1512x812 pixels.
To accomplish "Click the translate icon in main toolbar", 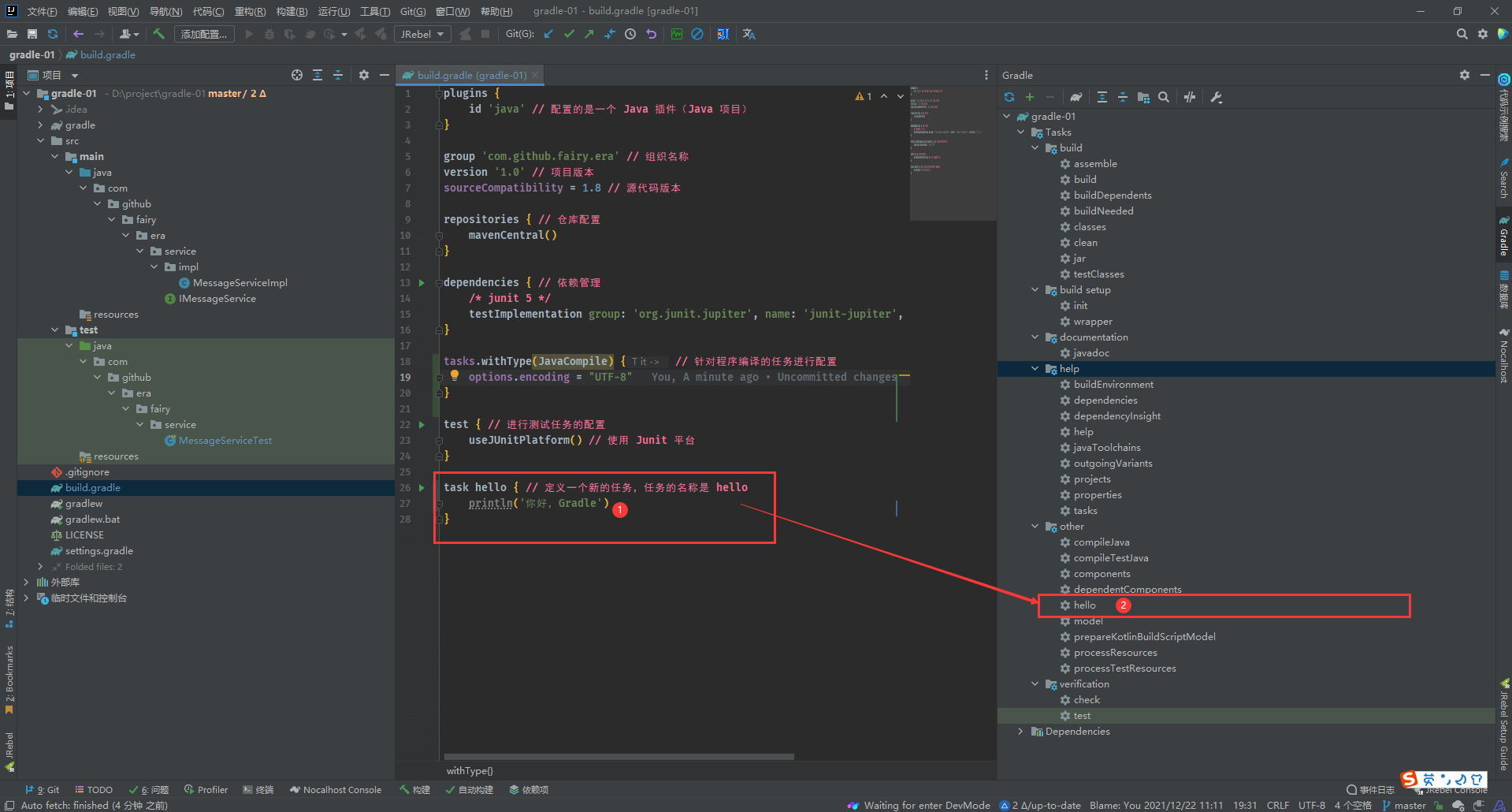I will (749, 34).
